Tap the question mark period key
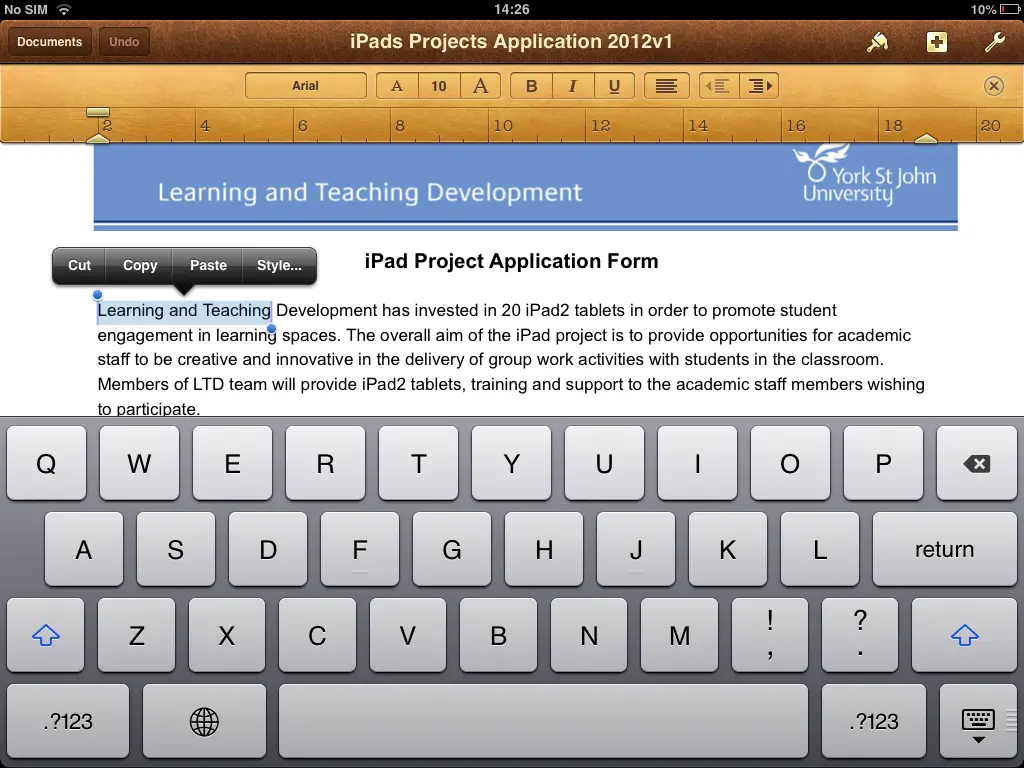Viewport: 1024px width, 768px height. coord(860,635)
